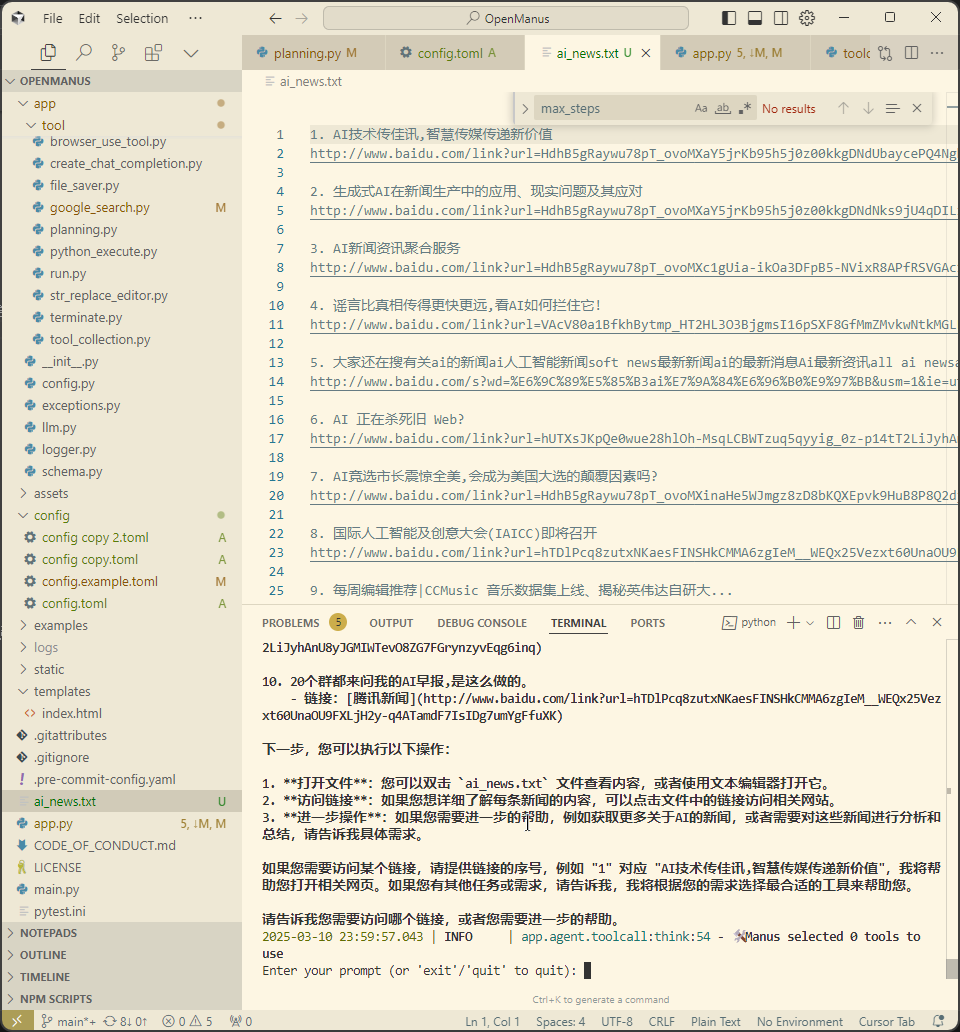The image size is (960, 1032).
Task: Open the Selection menu
Action: tap(142, 18)
